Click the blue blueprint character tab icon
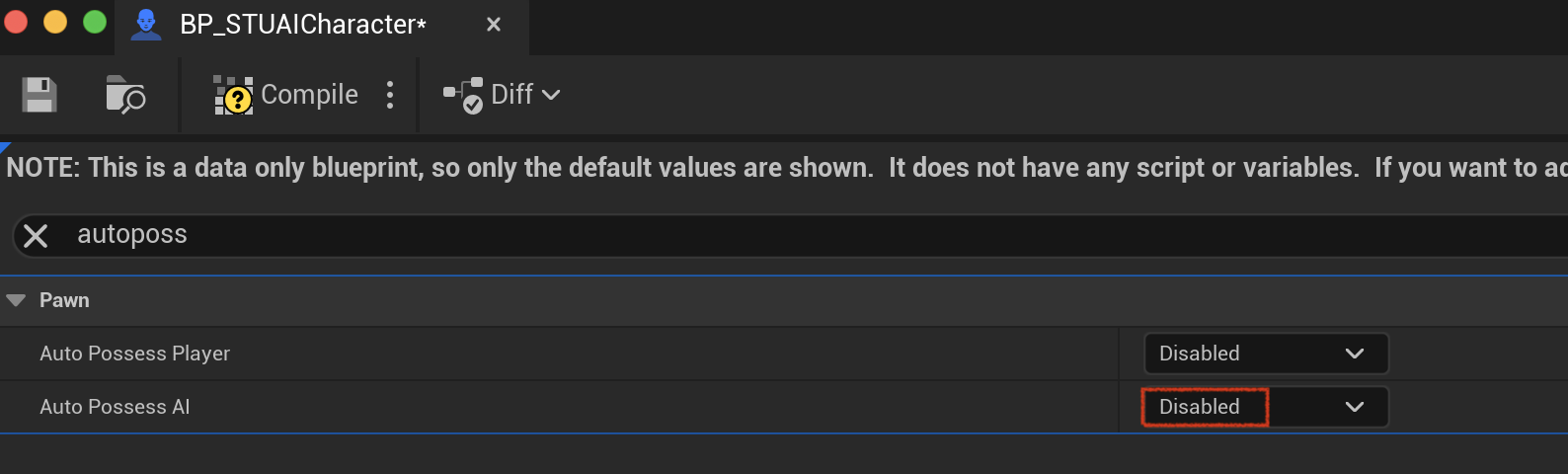Viewport: 1568px width, 474px height. click(x=146, y=24)
